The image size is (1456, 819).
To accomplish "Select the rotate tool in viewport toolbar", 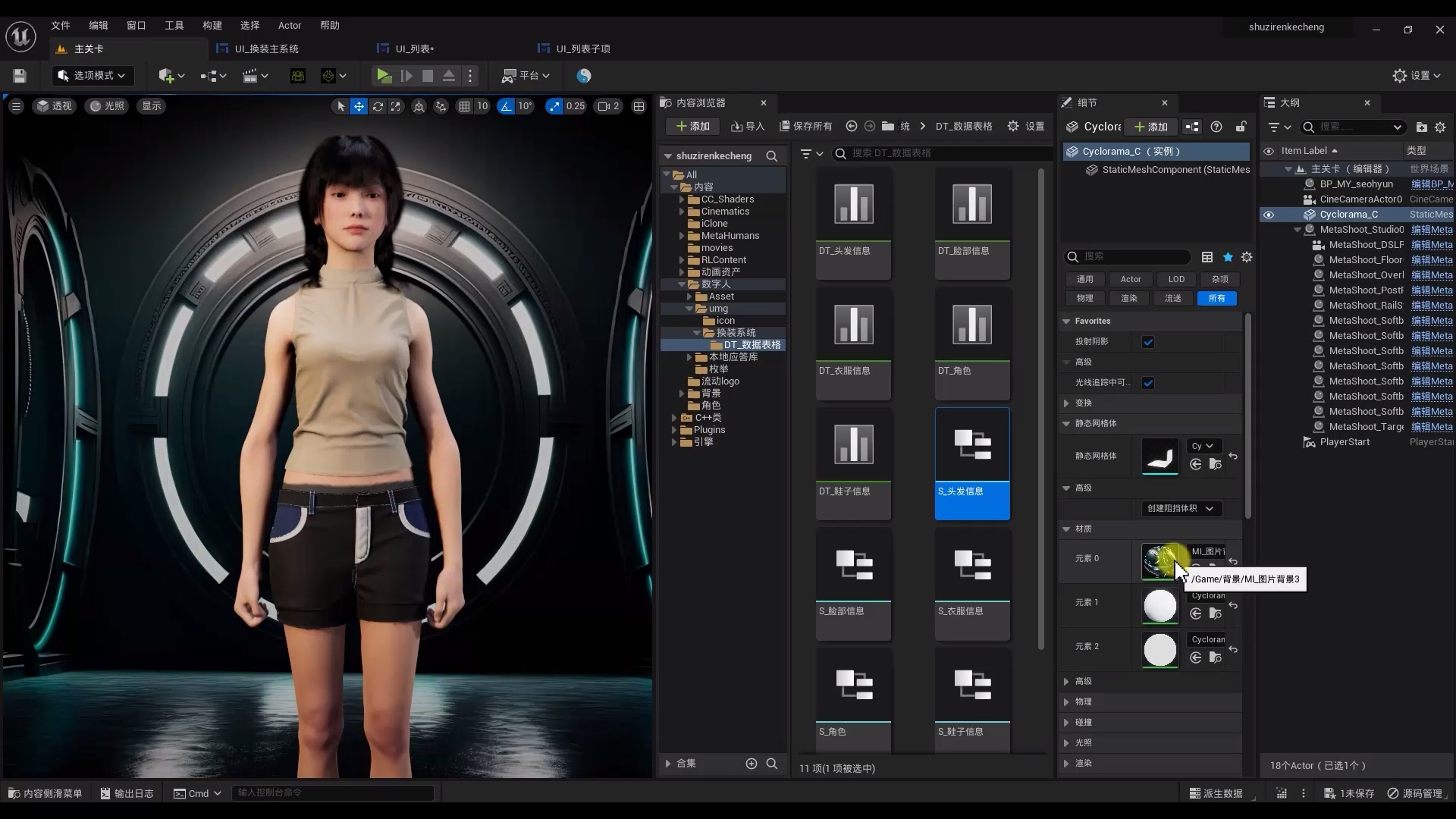I will (x=377, y=106).
